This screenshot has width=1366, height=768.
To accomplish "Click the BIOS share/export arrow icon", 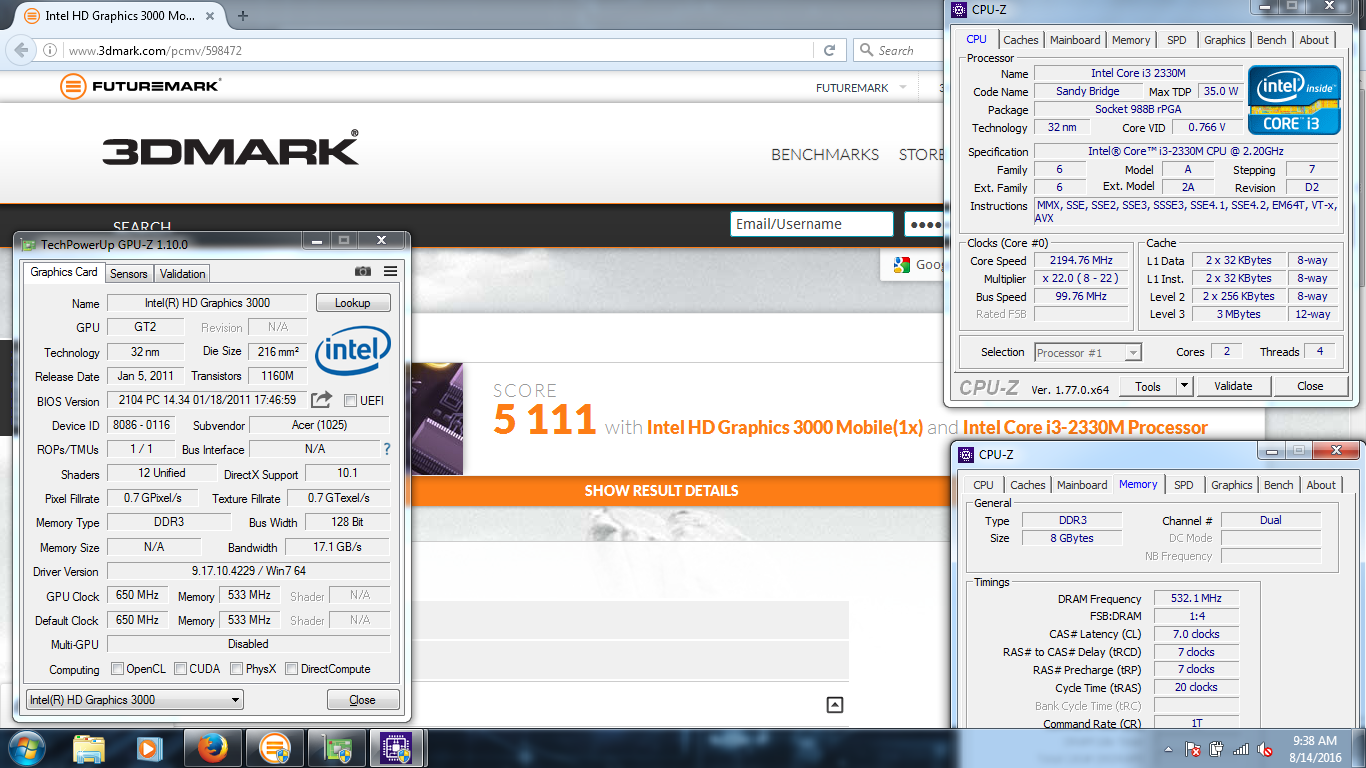I will tap(321, 400).
